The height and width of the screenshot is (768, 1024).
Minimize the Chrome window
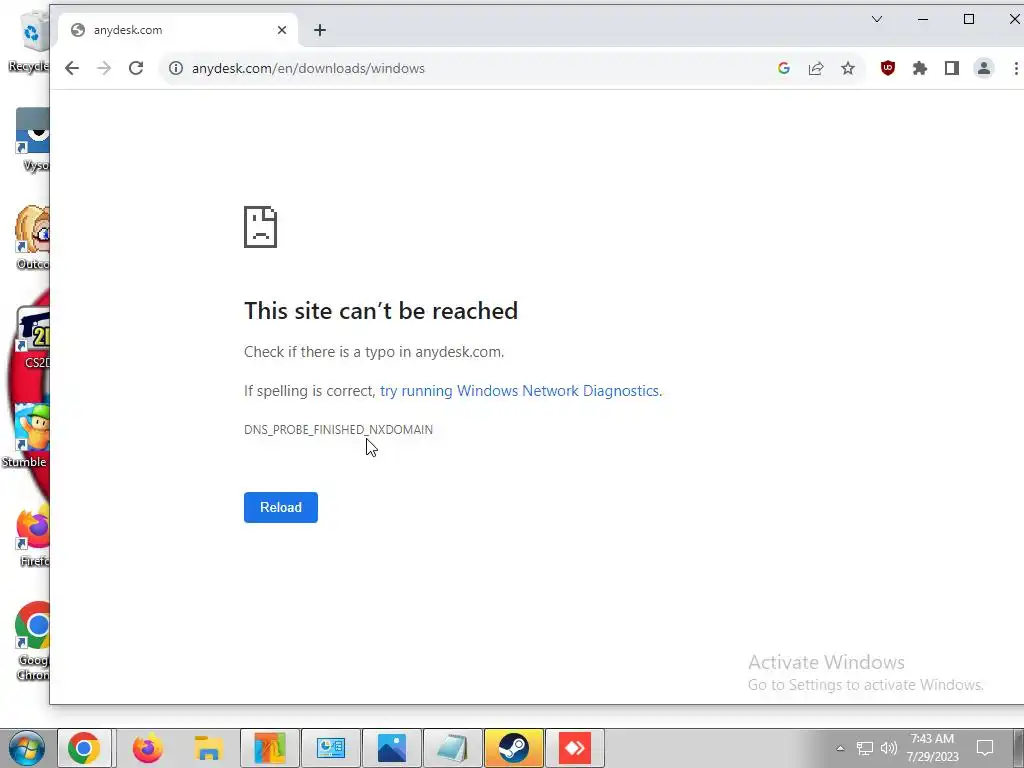tap(923, 19)
